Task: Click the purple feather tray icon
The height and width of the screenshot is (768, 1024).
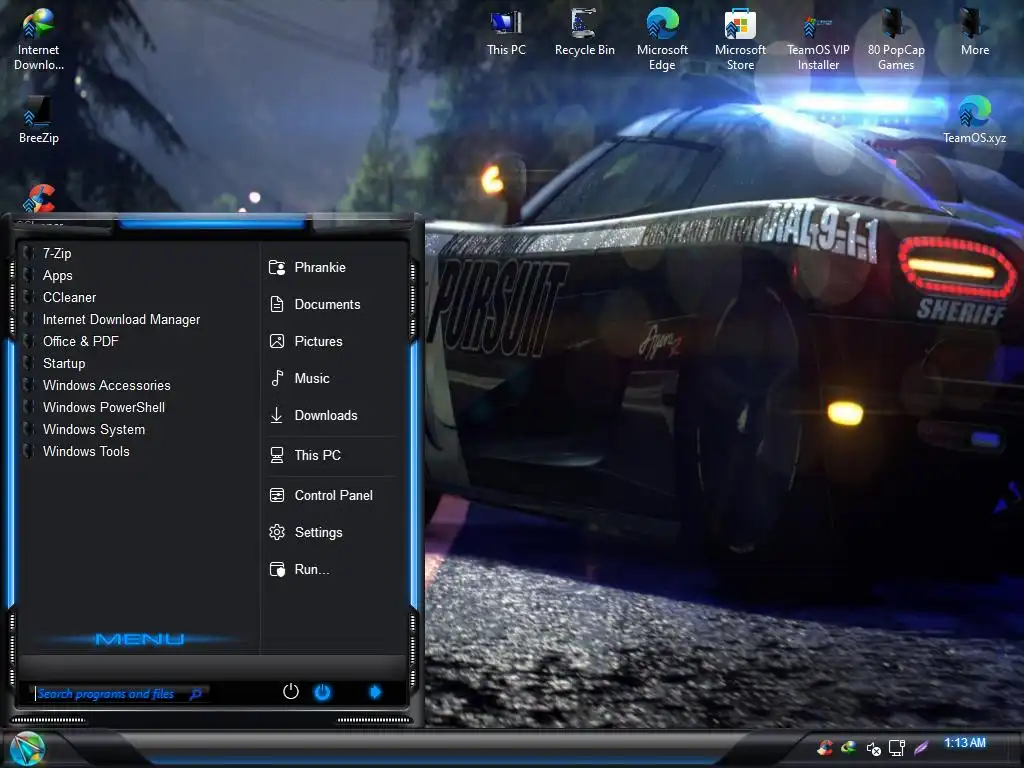Action: [x=921, y=748]
